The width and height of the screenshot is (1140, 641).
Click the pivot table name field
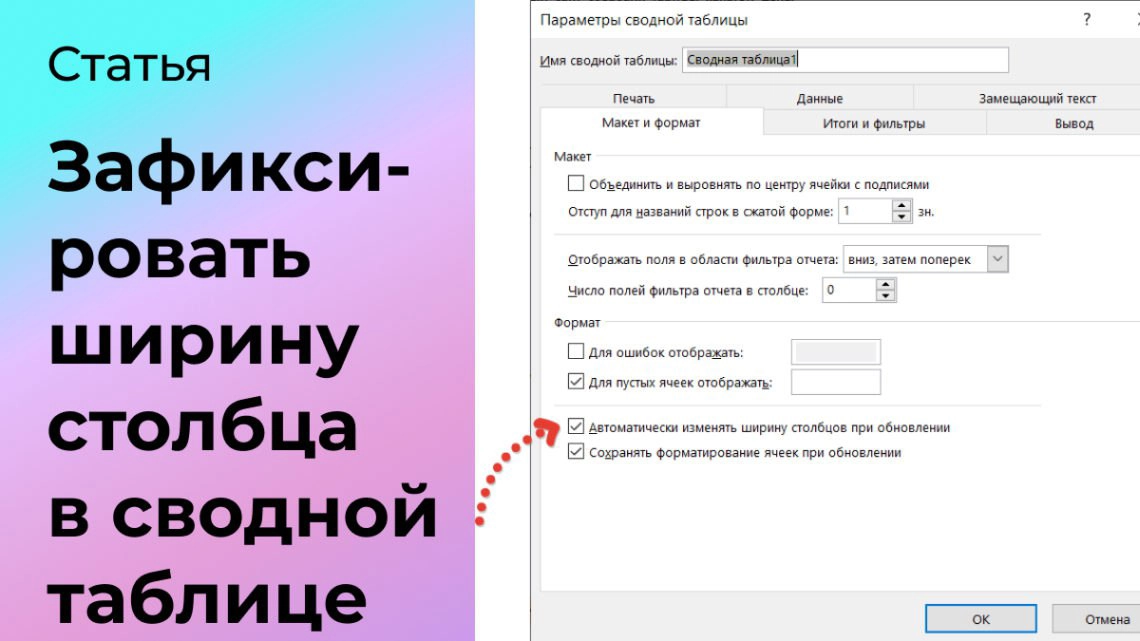(845, 60)
